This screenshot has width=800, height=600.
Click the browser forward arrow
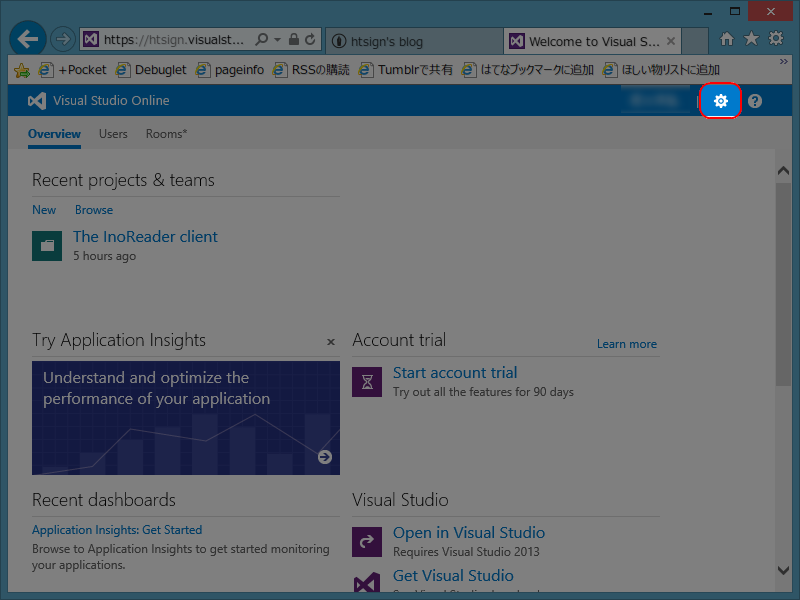point(63,39)
